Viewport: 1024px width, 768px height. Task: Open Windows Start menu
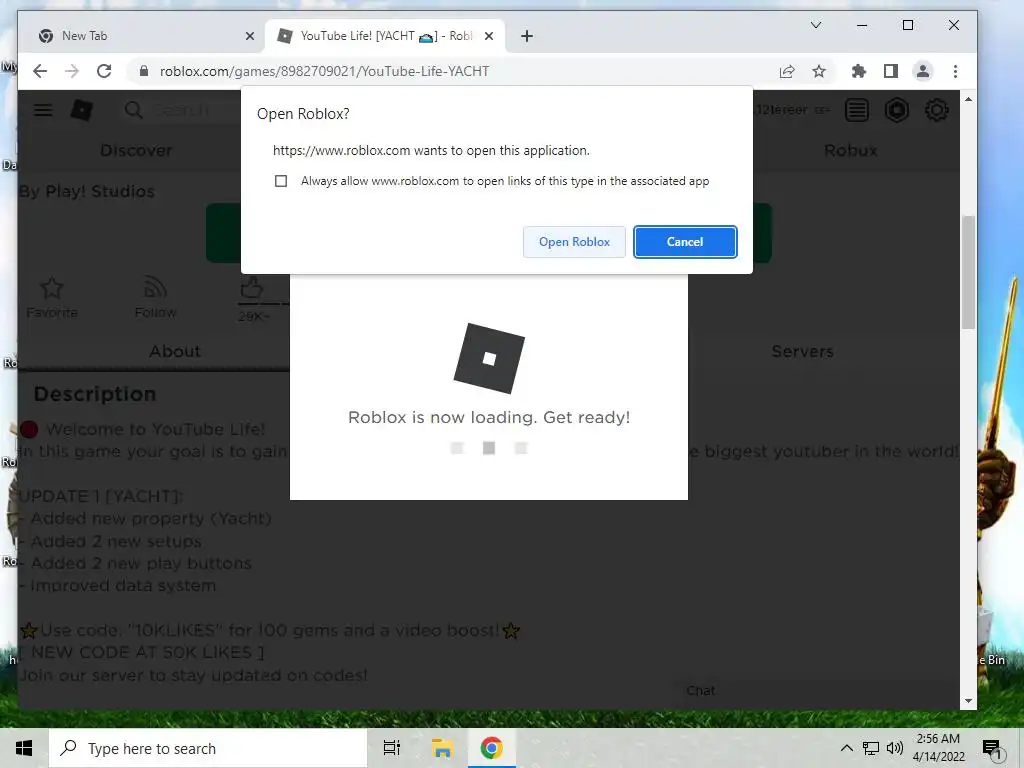[x=24, y=748]
